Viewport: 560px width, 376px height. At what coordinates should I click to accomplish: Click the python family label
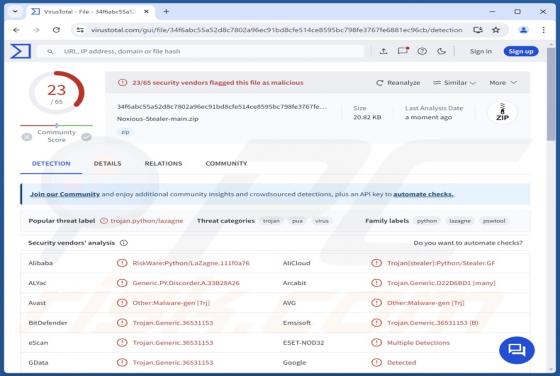click(x=427, y=221)
